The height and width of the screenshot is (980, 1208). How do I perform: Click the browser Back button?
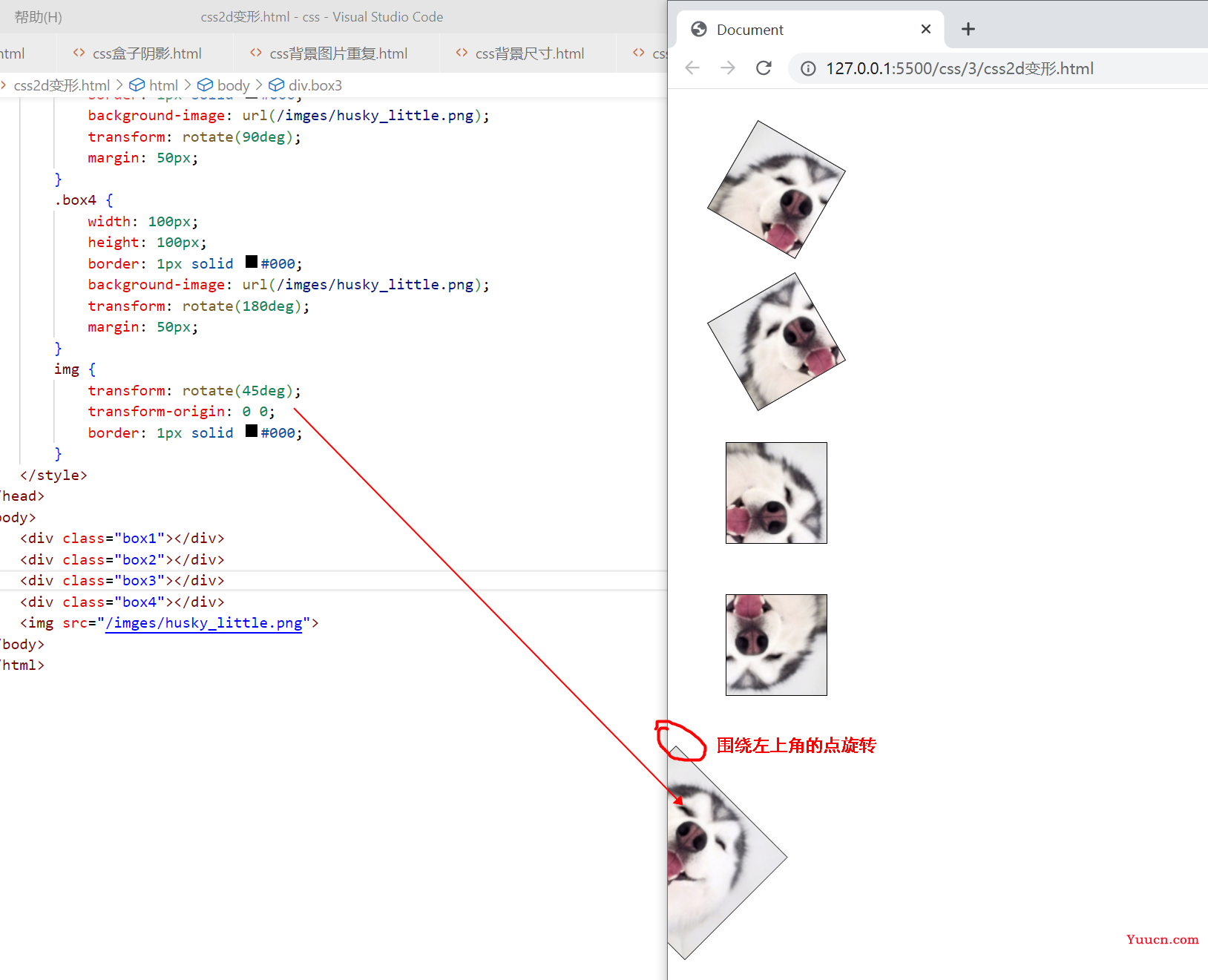[692, 68]
